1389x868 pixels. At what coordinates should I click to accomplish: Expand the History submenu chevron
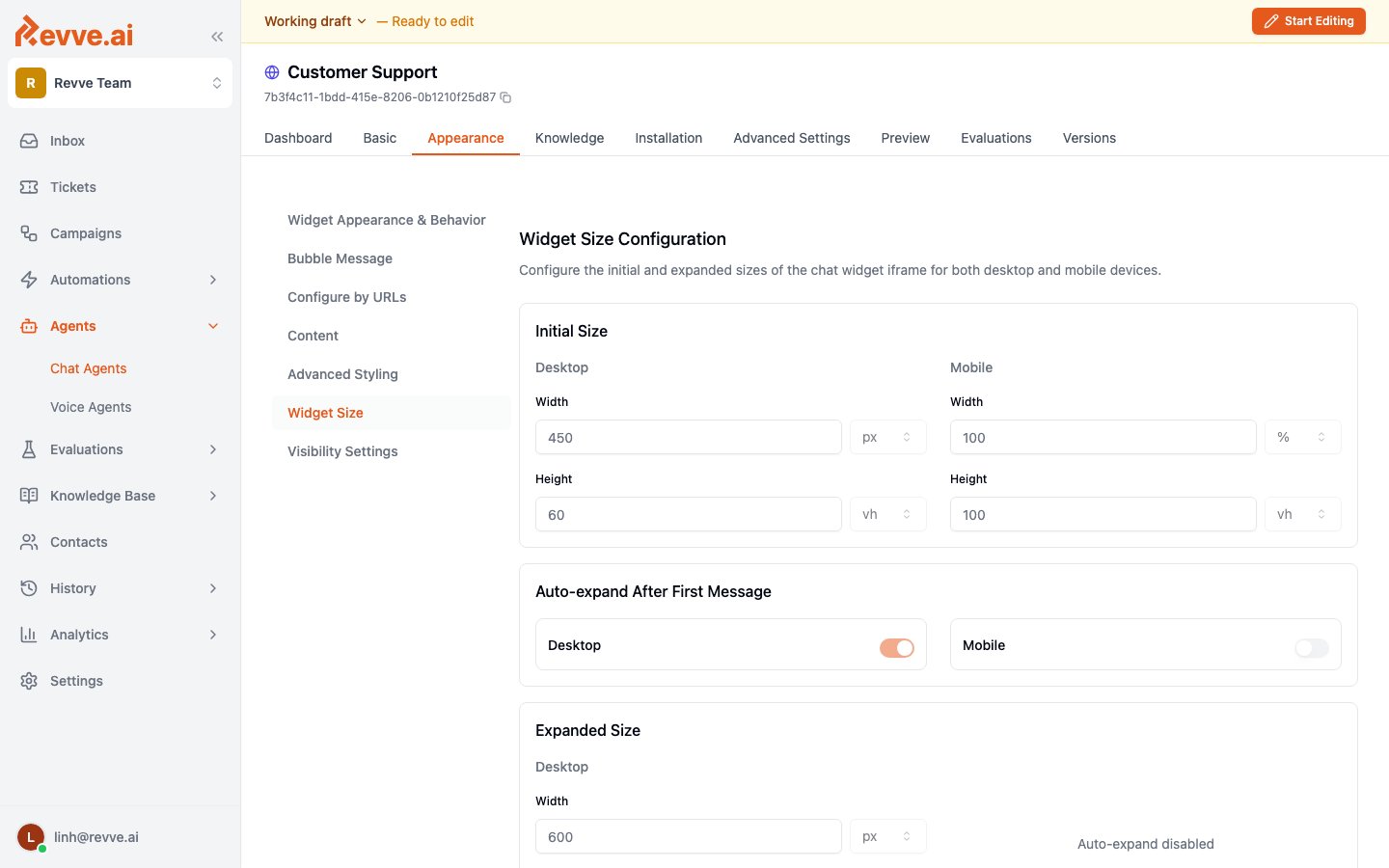[213, 588]
